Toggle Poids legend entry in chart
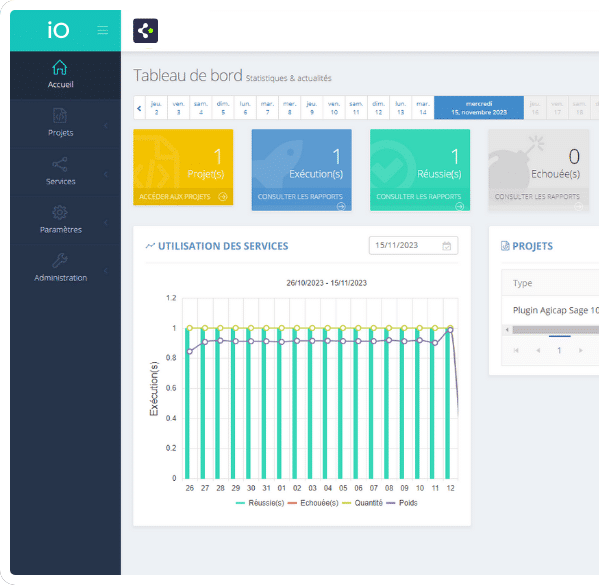The image size is (599, 585). coord(401,503)
